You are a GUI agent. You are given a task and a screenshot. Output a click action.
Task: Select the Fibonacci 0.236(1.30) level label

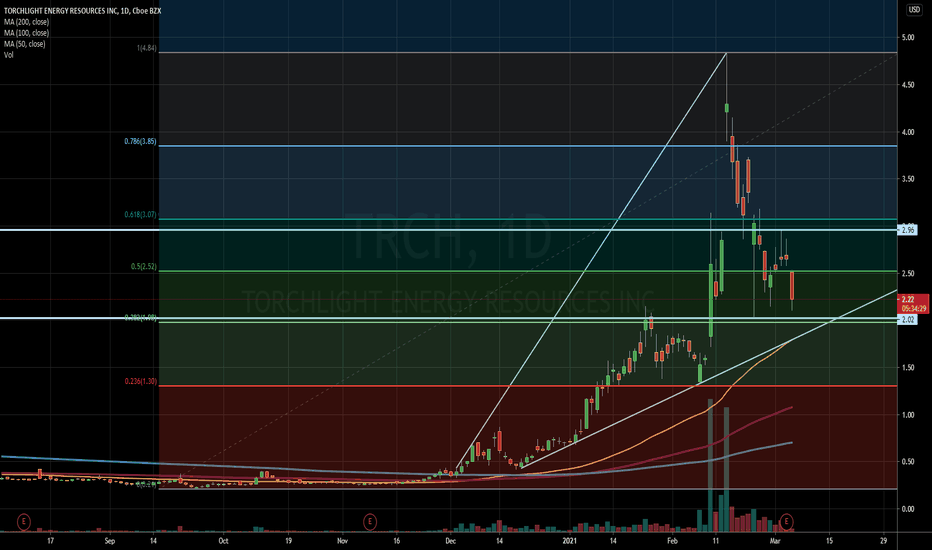(x=140, y=382)
